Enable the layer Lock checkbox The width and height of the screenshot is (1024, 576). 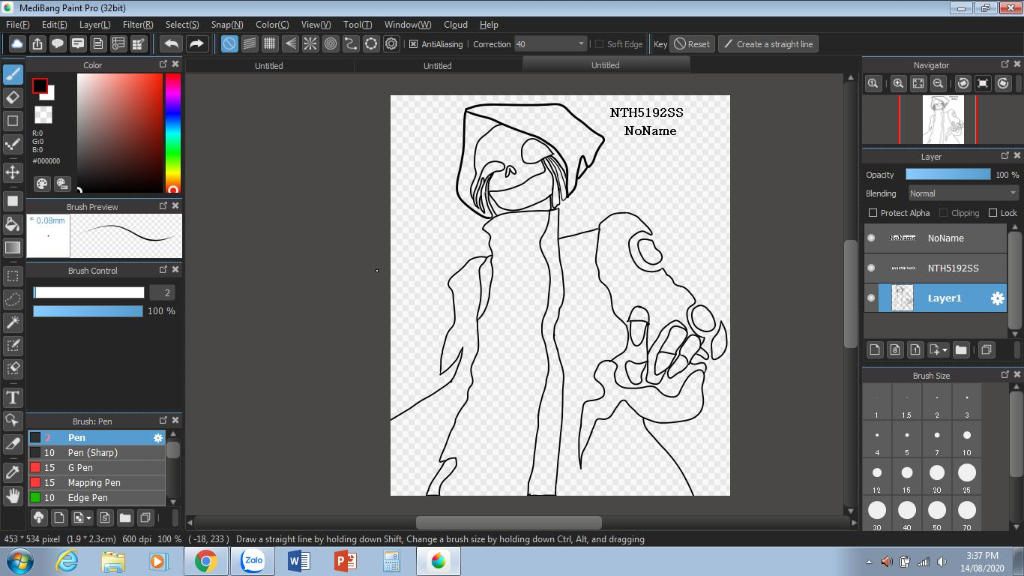click(993, 213)
